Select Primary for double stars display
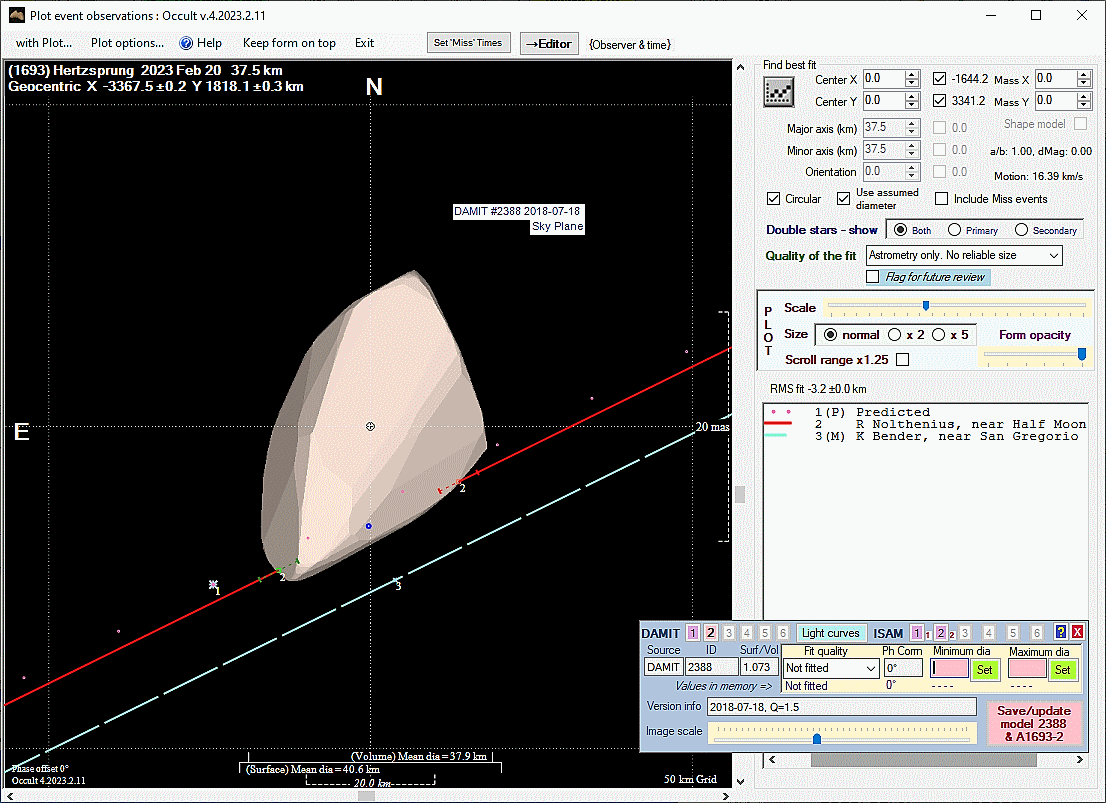Image resolution: width=1106 pixels, height=803 pixels. (x=955, y=230)
